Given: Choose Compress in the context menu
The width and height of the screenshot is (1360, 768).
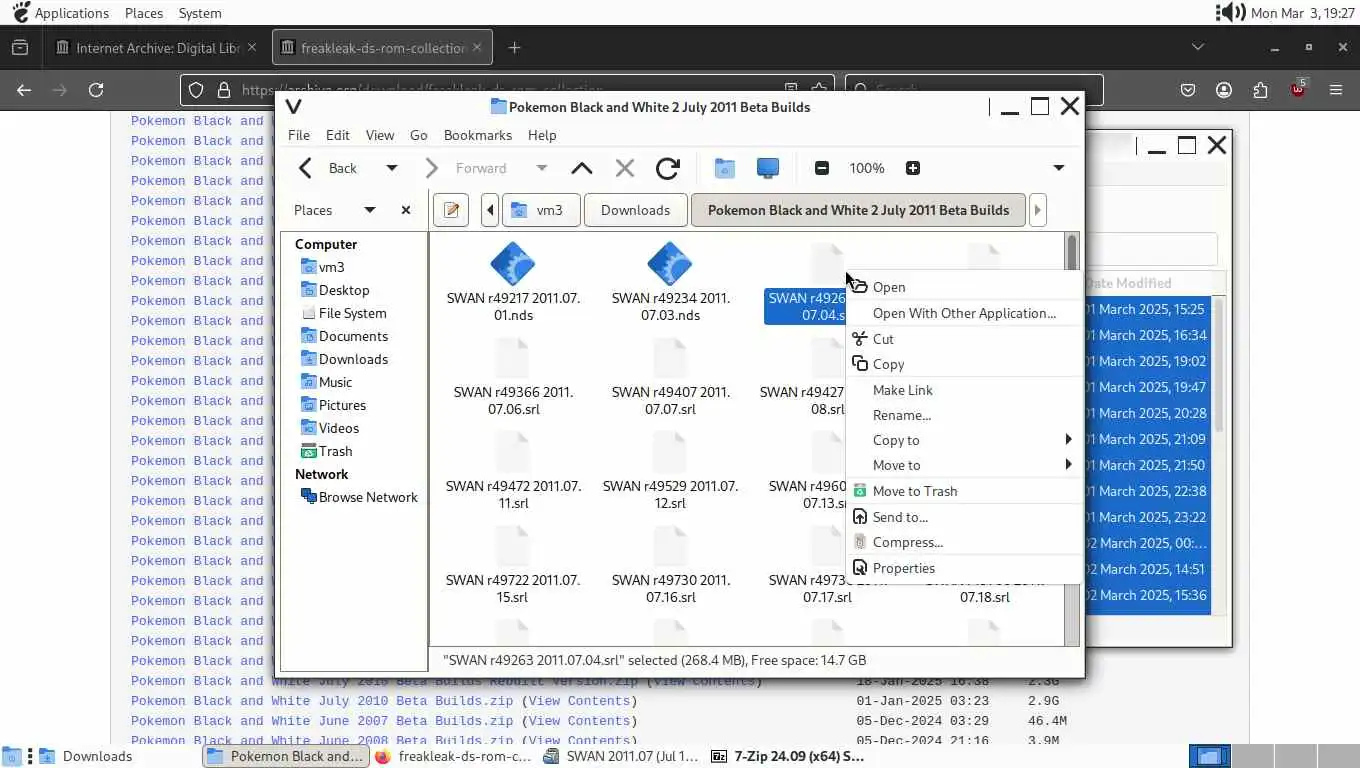Looking at the screenshot, I should coord(963,542).
